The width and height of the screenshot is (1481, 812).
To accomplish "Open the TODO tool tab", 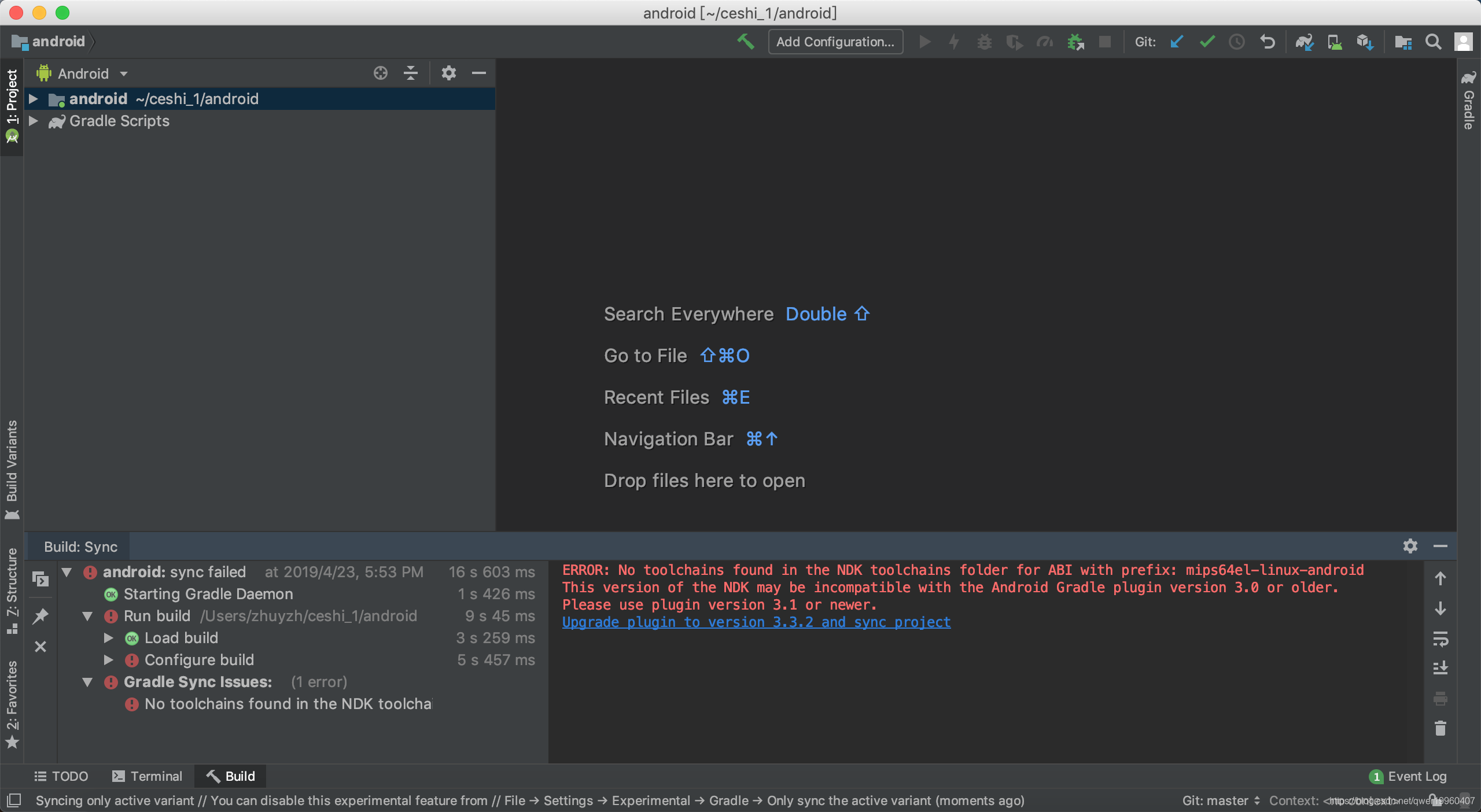I will [61, 776].
